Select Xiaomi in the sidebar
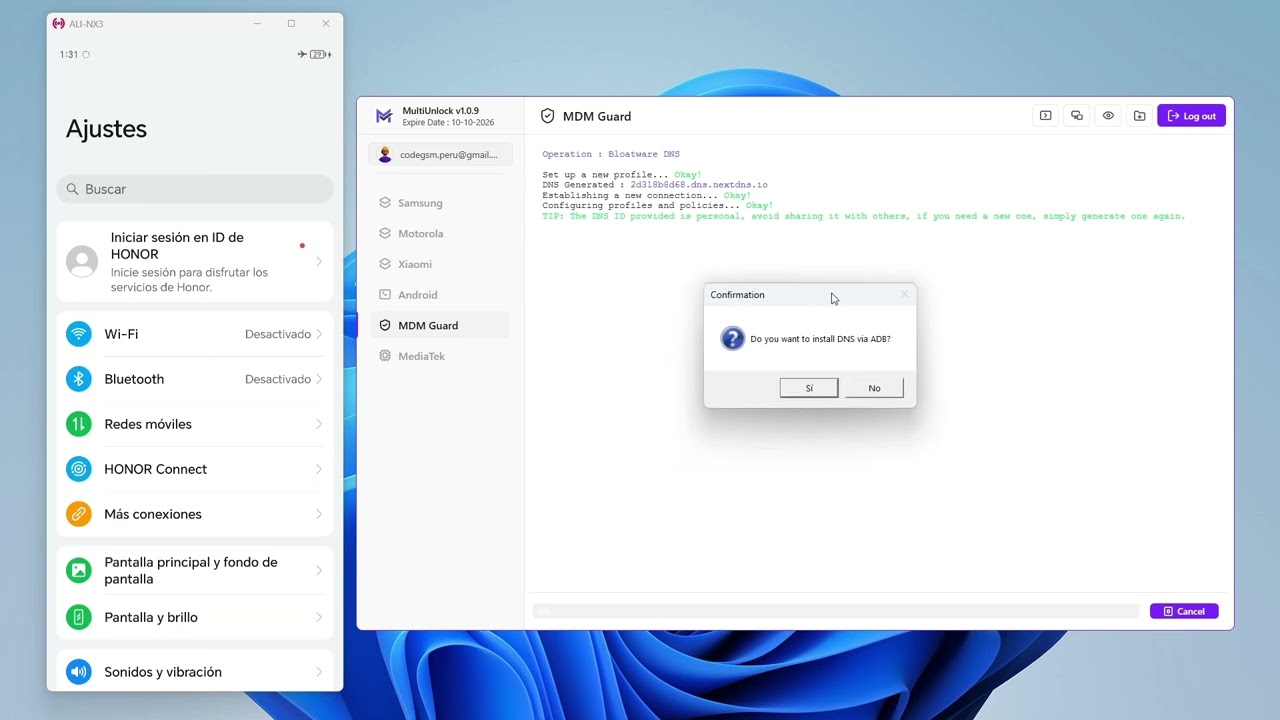The width and height of the screenshot is (1280, 720). (440, 264)
